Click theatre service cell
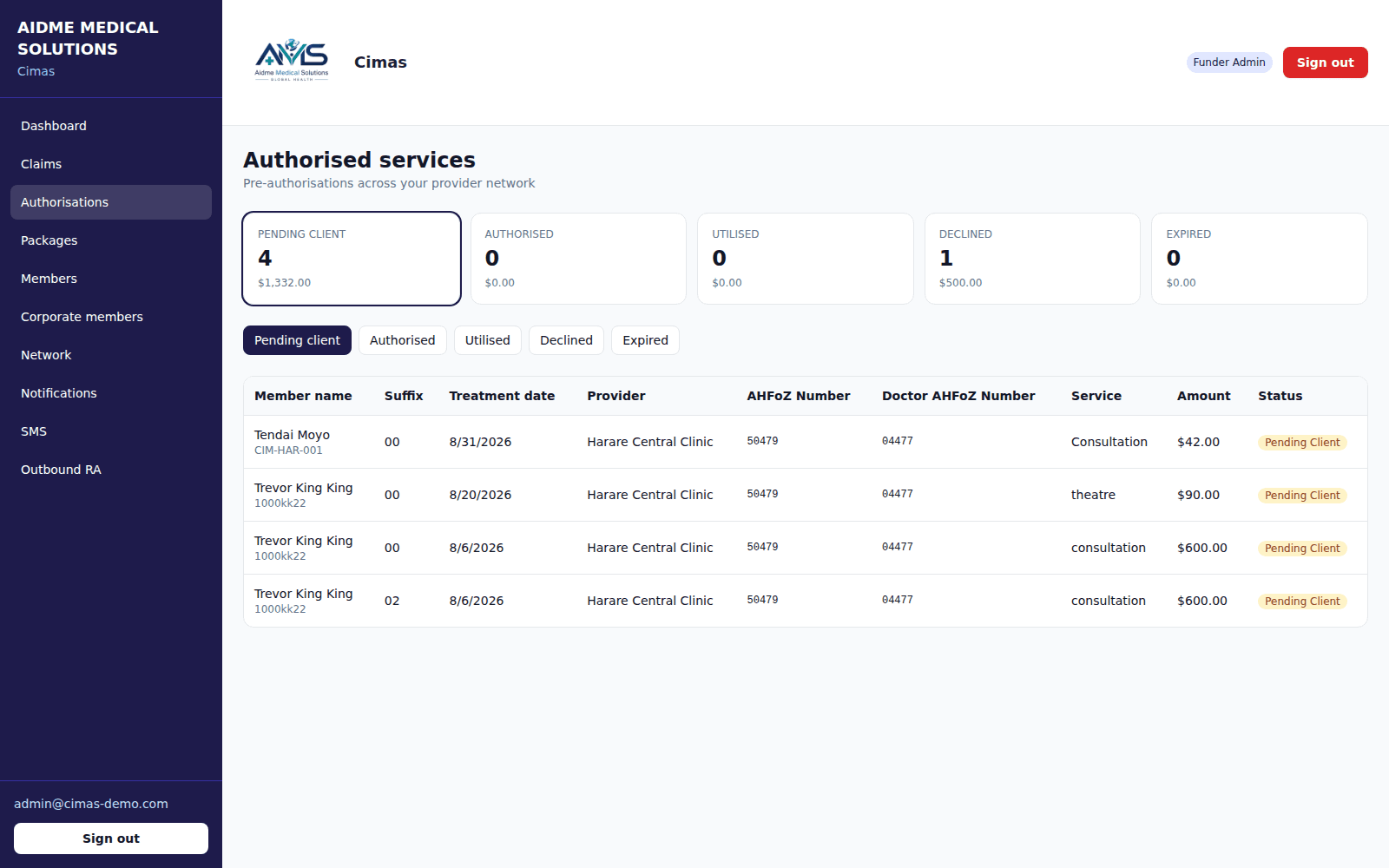Viewport: 1389px width, 868px height. (x=1093, y=495)
